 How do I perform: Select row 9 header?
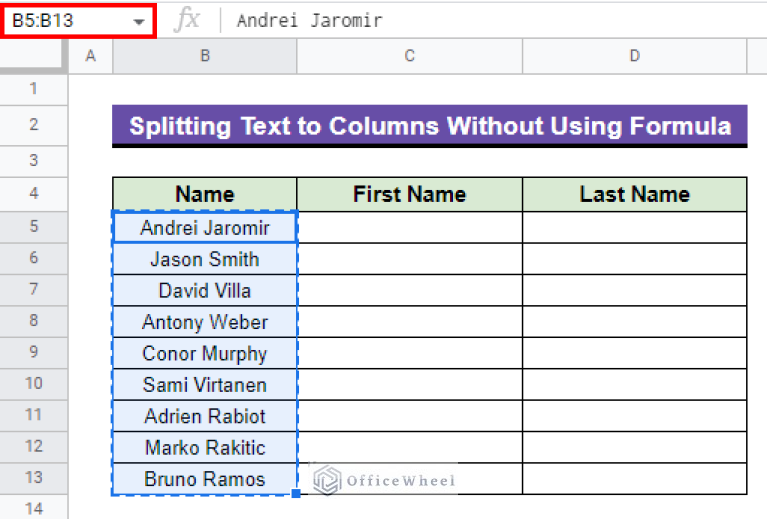[x=33, y=353]
